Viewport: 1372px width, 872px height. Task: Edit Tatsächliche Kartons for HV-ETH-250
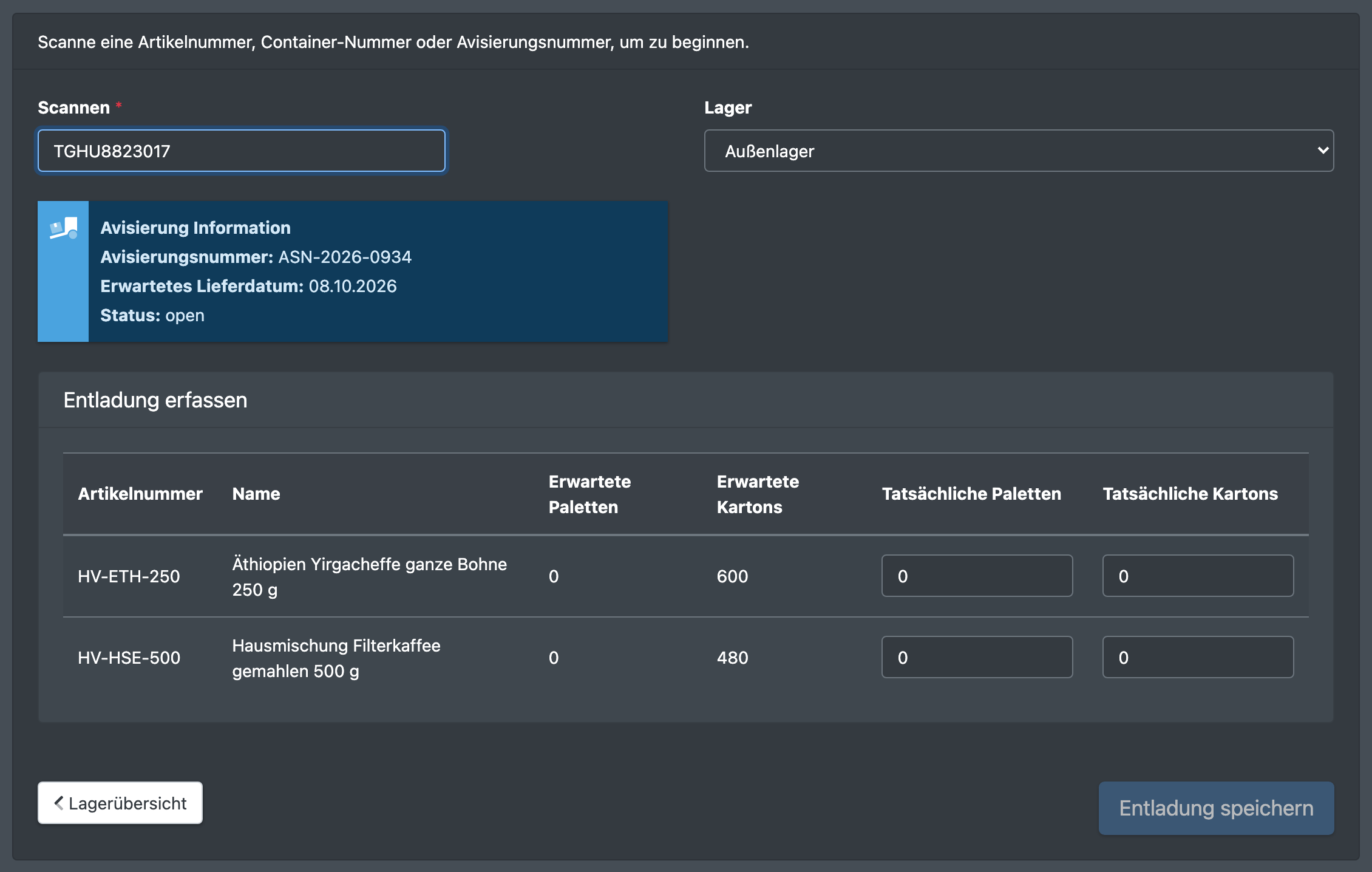coord(1198,576)
